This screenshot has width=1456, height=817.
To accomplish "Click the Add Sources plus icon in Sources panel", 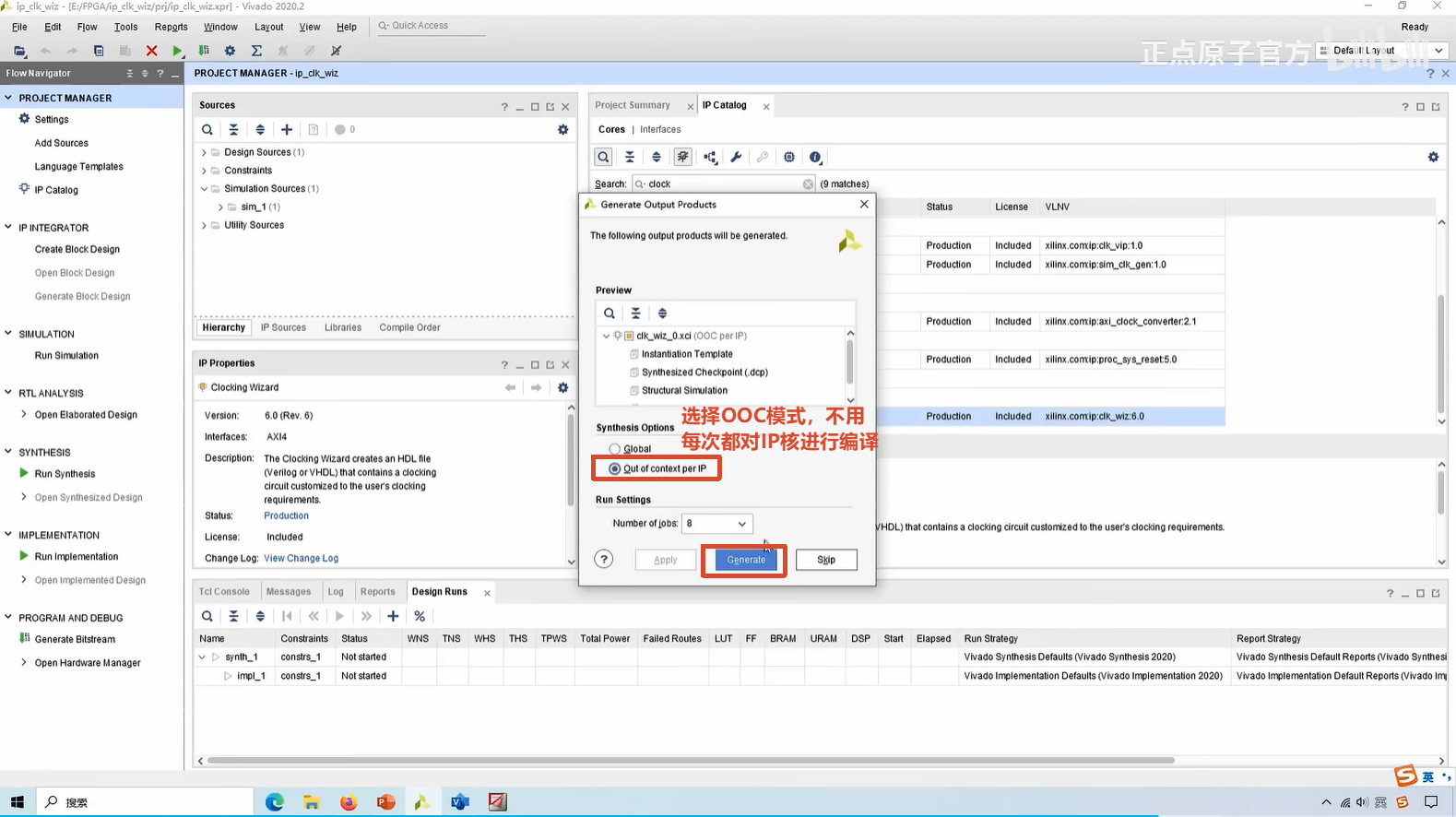I will point(287,130).
